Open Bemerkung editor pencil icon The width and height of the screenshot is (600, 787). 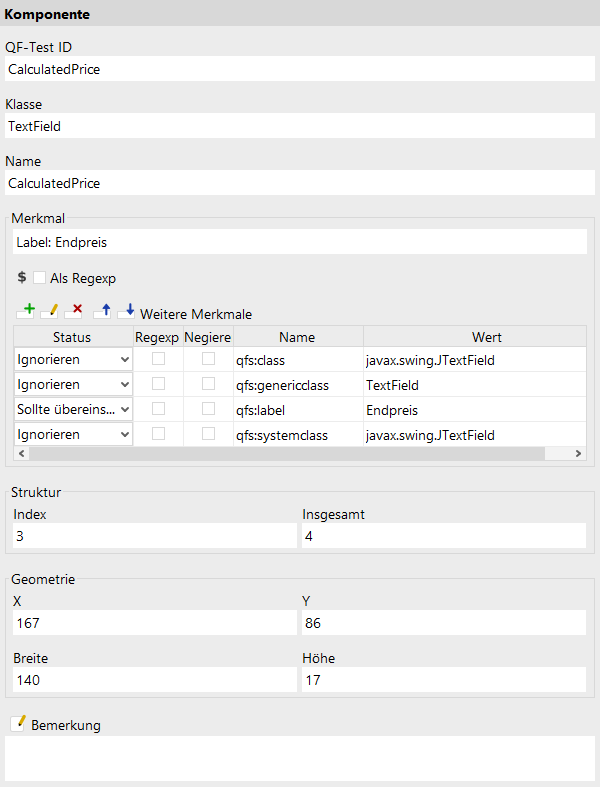tap(18, 723)
